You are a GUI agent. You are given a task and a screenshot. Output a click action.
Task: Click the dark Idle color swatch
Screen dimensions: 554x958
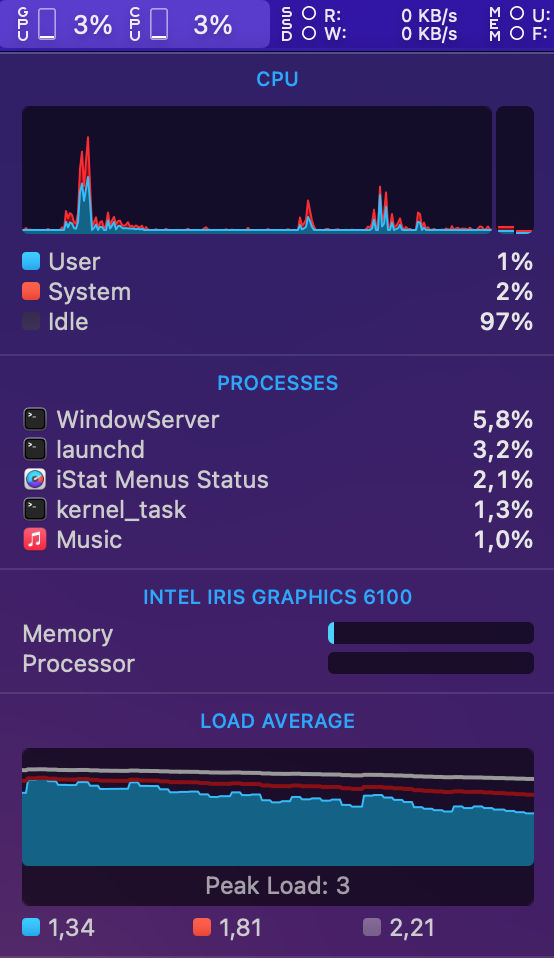[31, 321]
